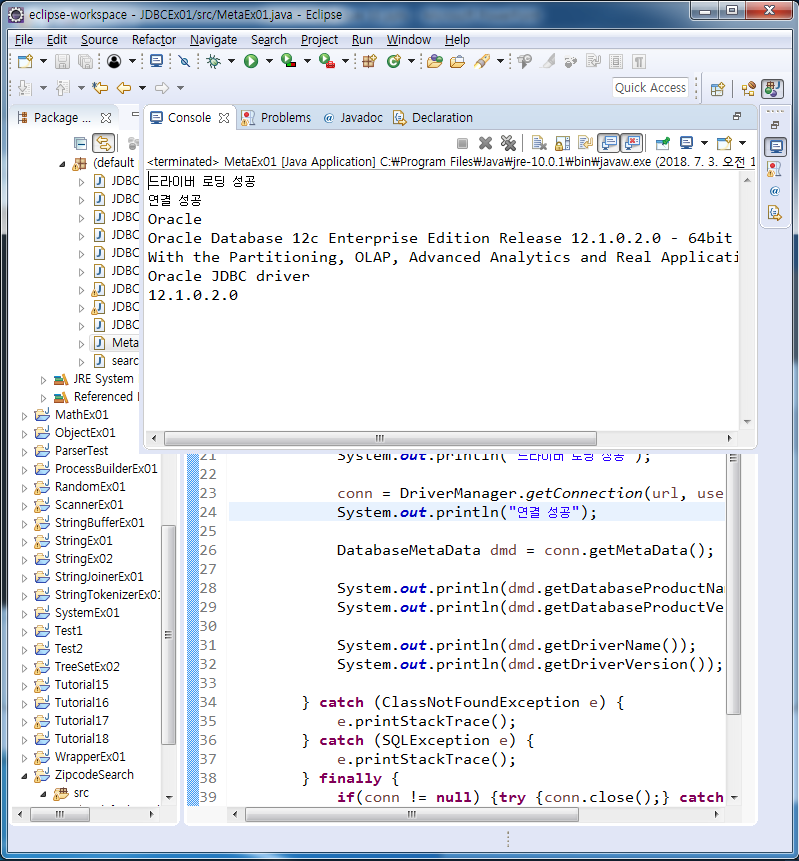The width and height of the screenshot is (799, 861).
Task: Toggle Link with Editor in Package Explorer
Action: tap(103, 144)
